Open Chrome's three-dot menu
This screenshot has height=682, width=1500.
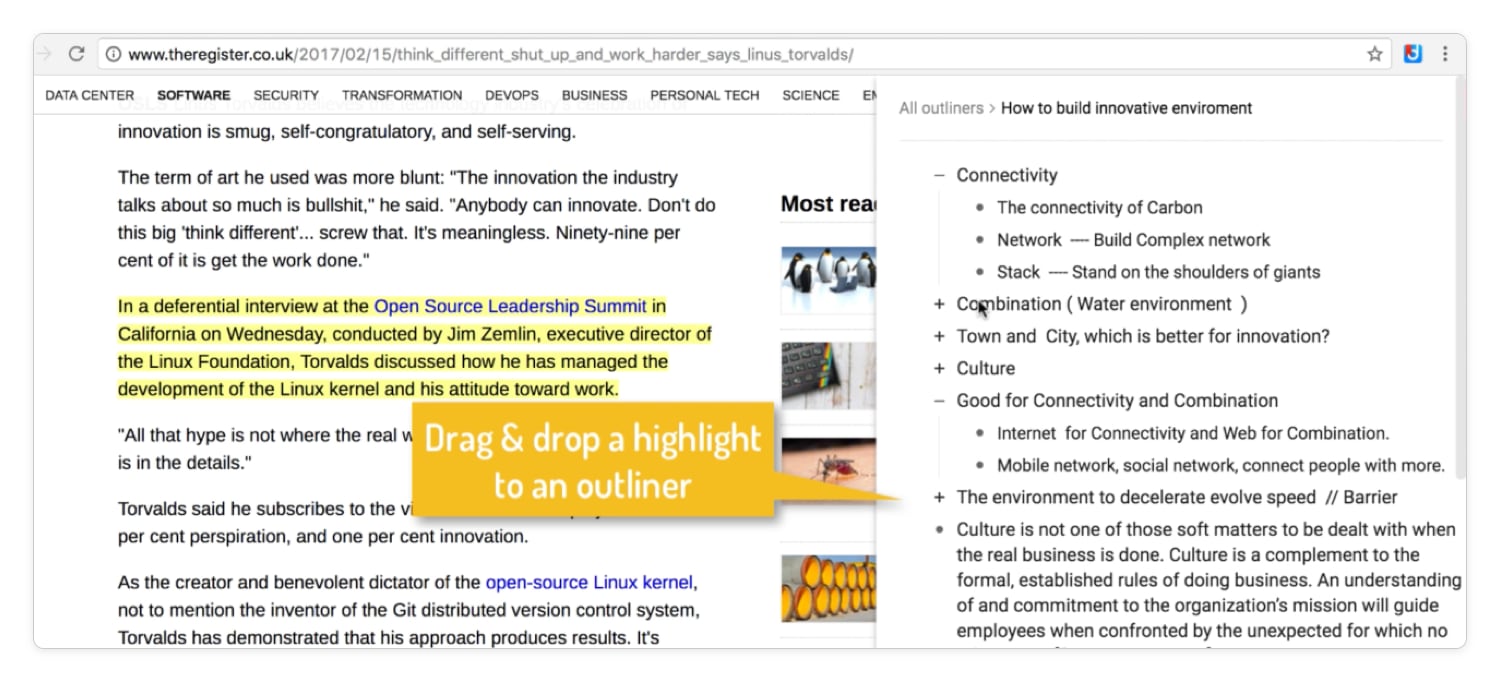[1445, 54]
